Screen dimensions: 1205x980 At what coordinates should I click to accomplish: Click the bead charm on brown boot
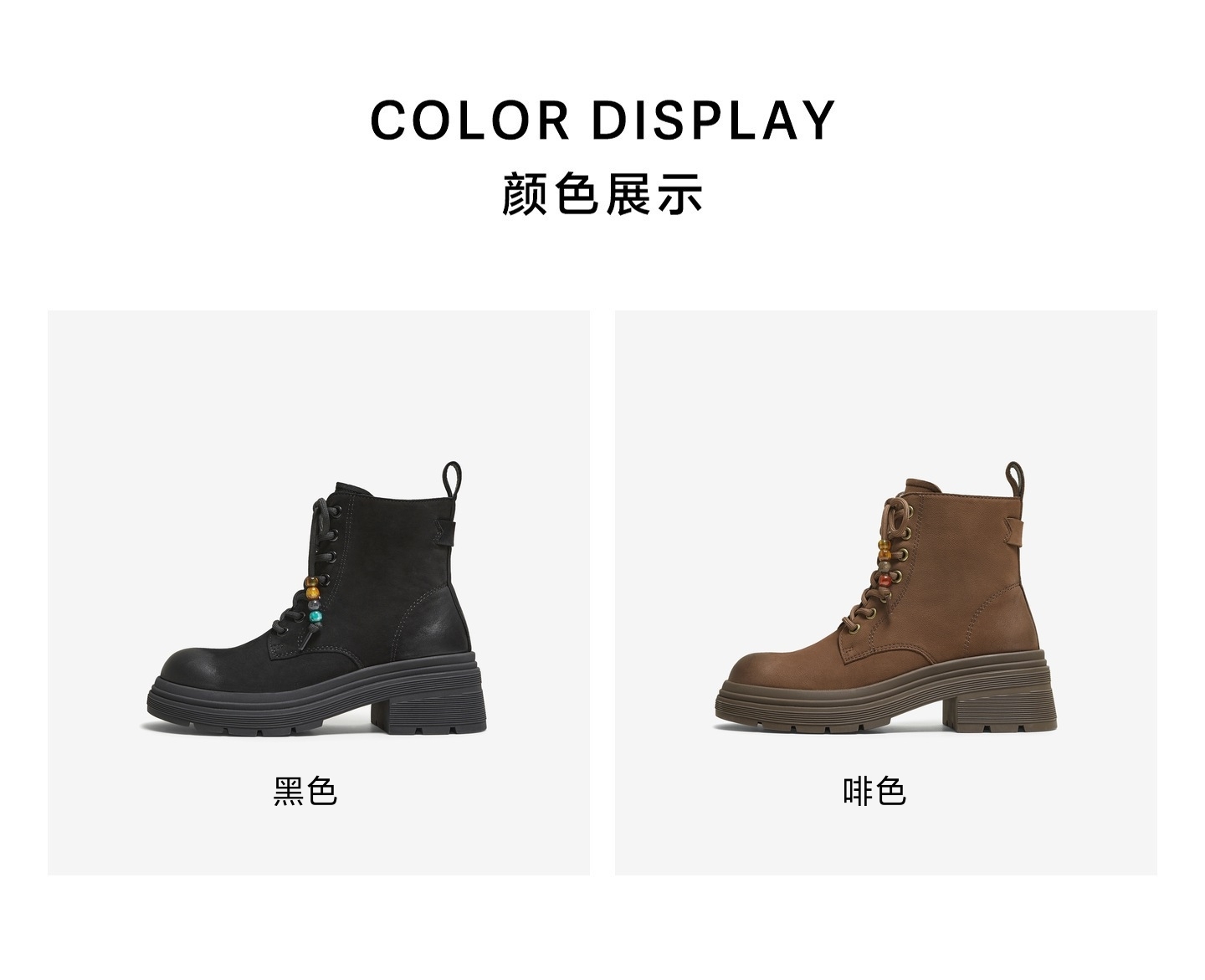pos(884,563)
